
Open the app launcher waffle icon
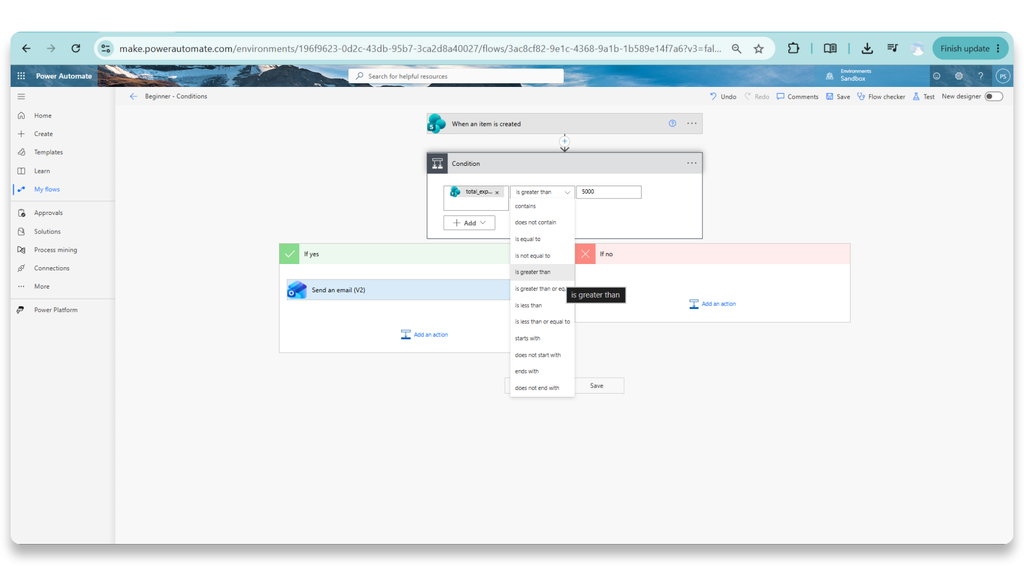21,76
